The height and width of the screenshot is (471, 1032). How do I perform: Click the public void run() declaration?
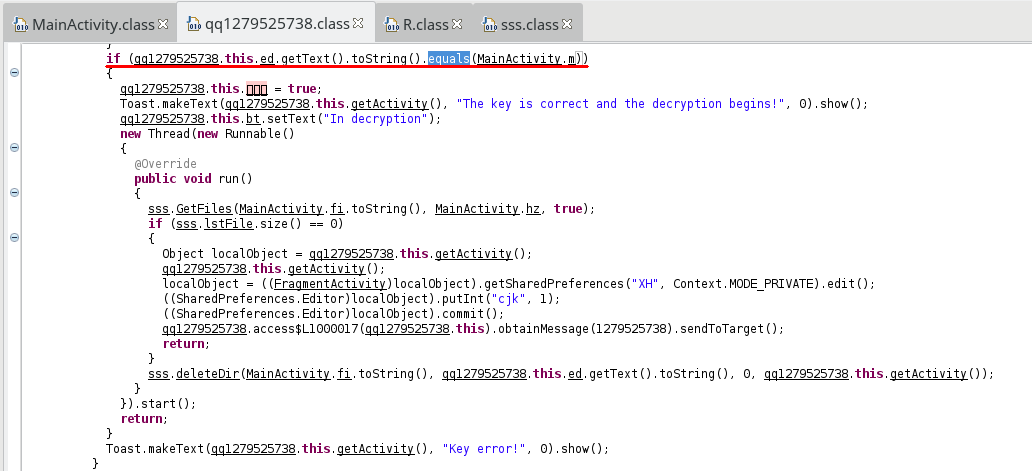(x=193, y=178)
